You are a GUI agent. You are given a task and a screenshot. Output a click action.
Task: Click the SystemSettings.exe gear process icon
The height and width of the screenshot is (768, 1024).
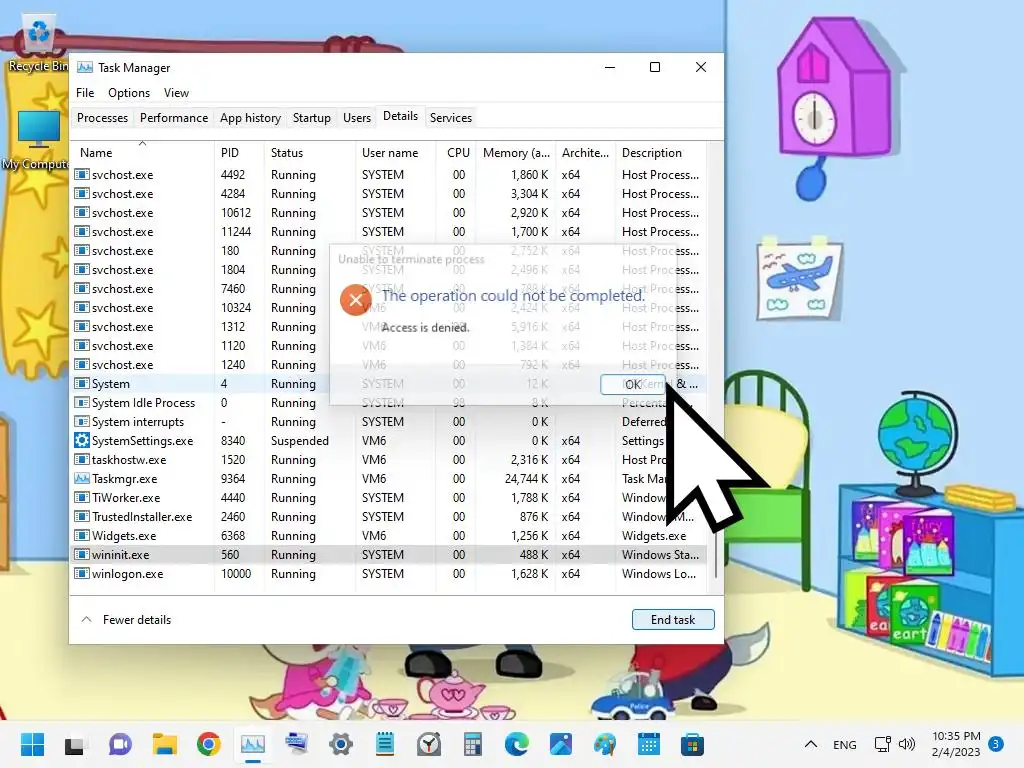82,440
